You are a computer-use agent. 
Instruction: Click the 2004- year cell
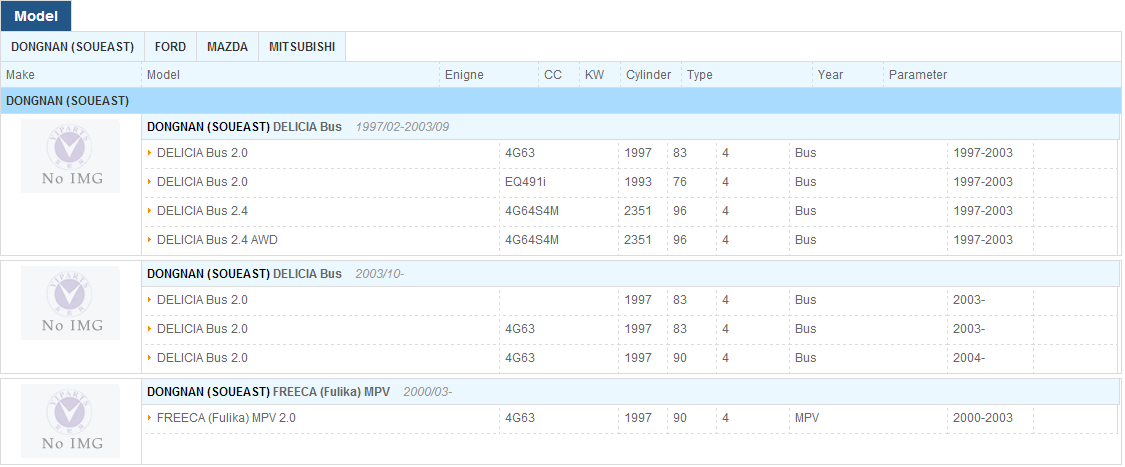[x=969, y=358]
